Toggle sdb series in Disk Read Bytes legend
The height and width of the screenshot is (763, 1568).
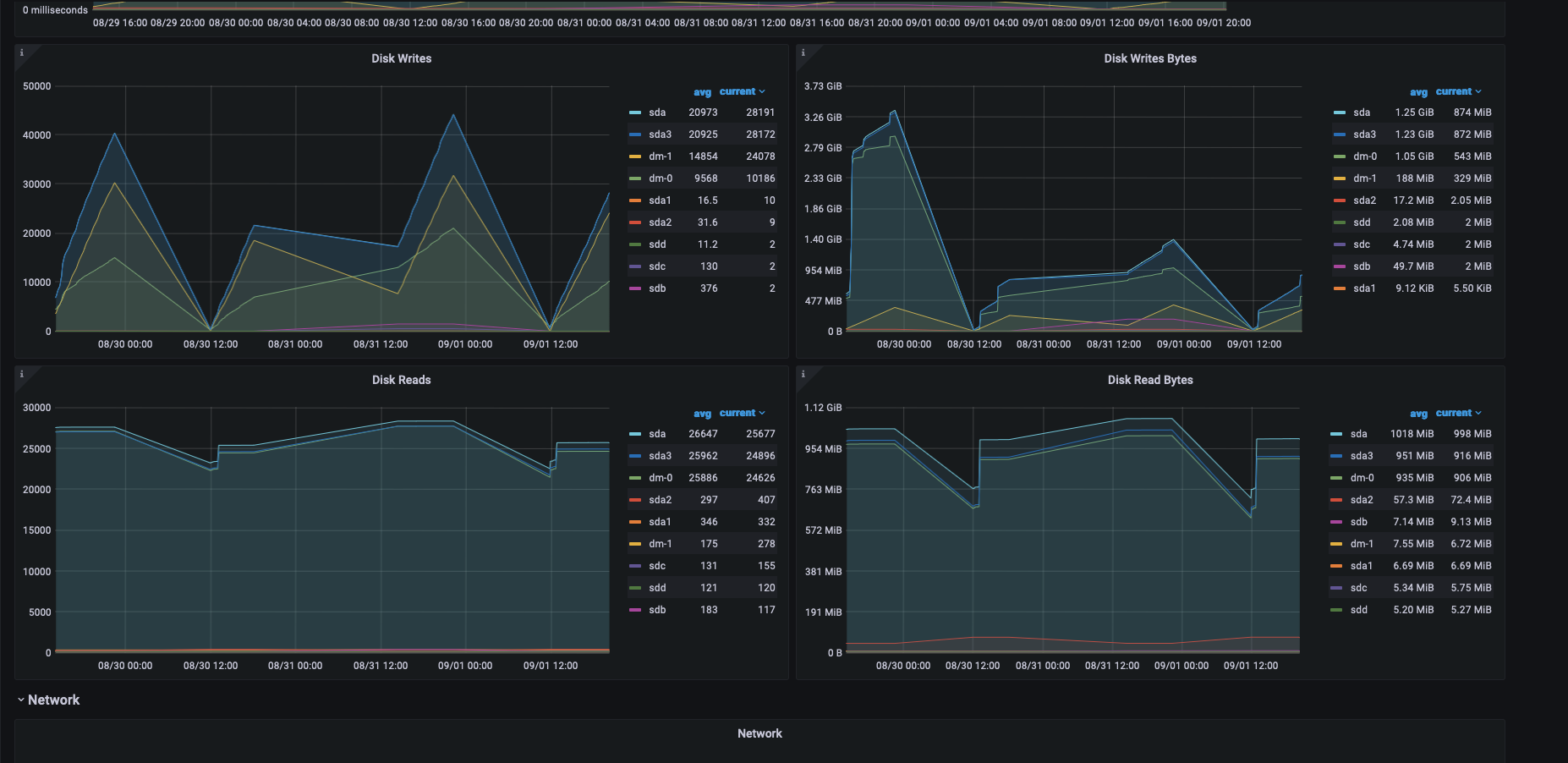pyautogui.click(x=1358, y=522)
